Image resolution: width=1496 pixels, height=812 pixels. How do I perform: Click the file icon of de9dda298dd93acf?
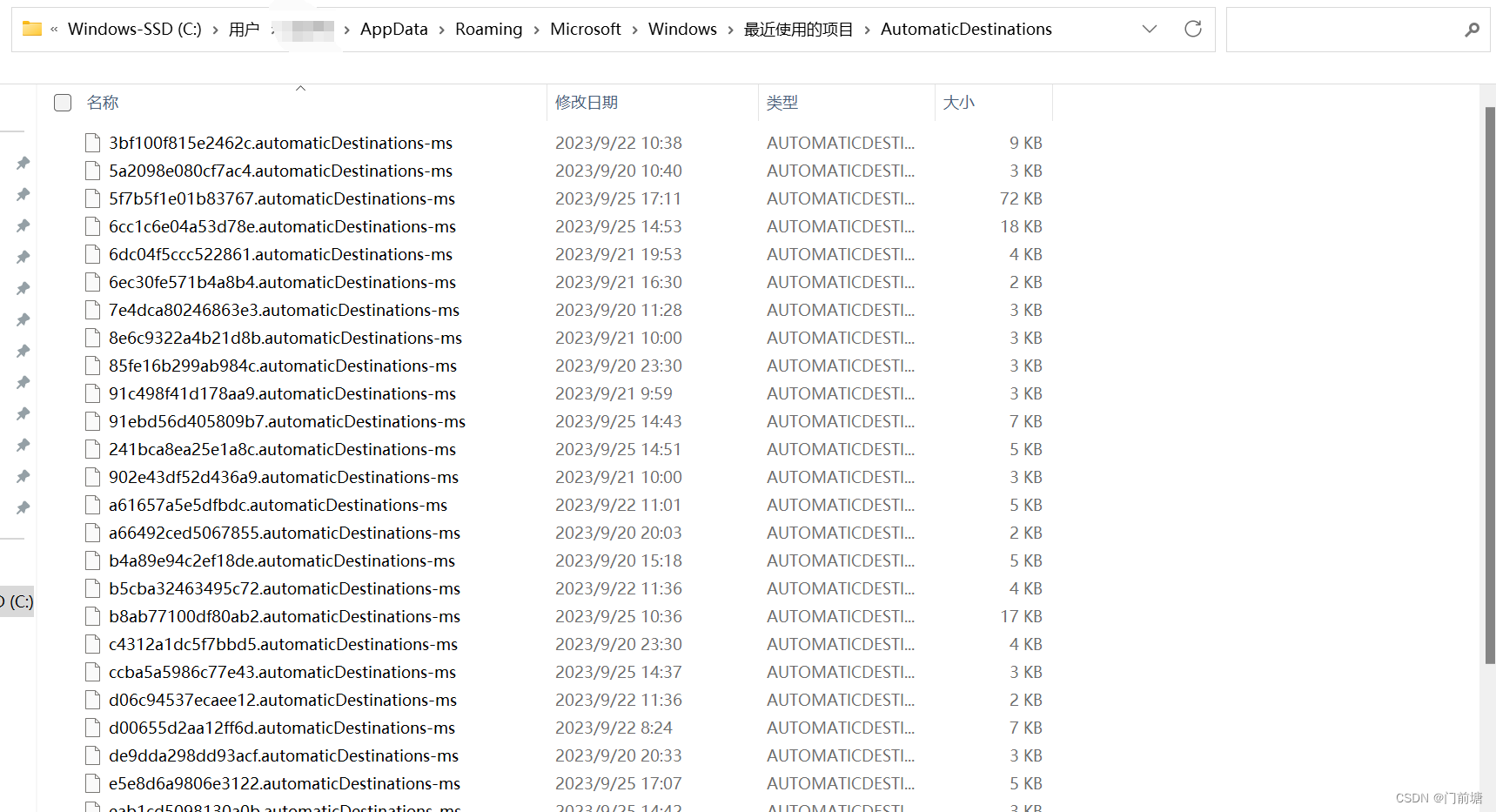pyautogui.click(x=92, y=755)
